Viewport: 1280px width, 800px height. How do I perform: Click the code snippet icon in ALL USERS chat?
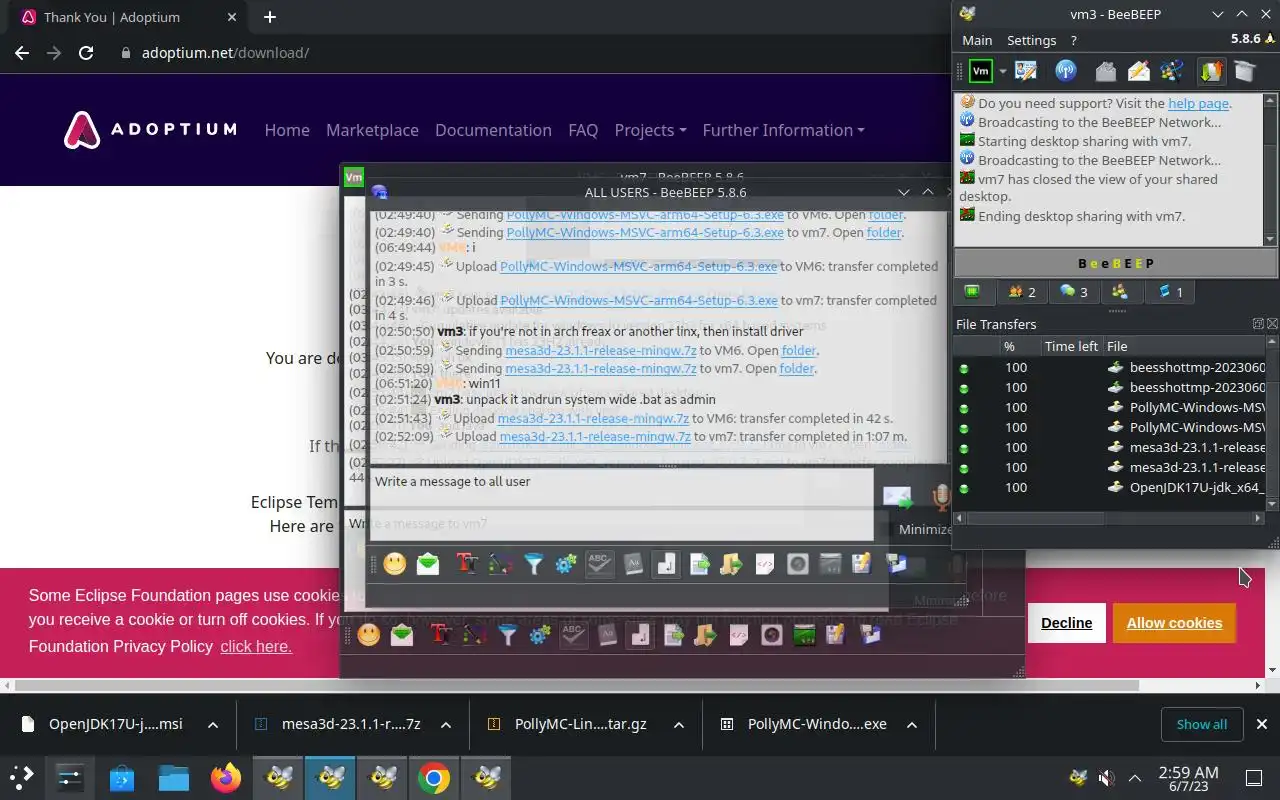click(x=764, y=564)
